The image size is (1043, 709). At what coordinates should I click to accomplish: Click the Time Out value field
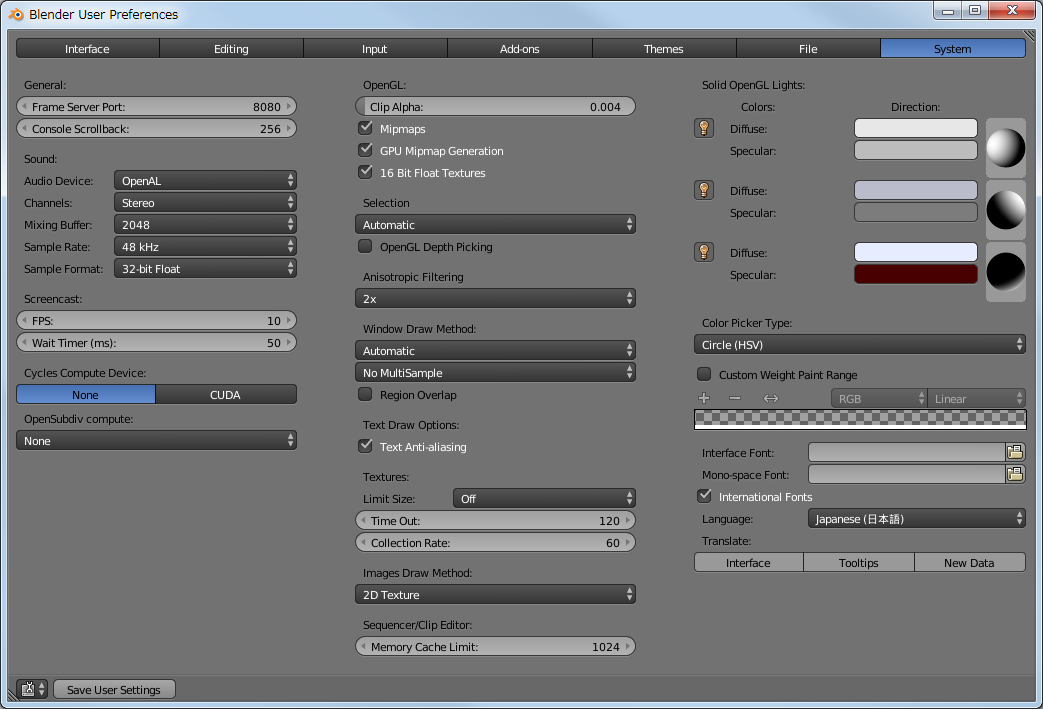496,520
